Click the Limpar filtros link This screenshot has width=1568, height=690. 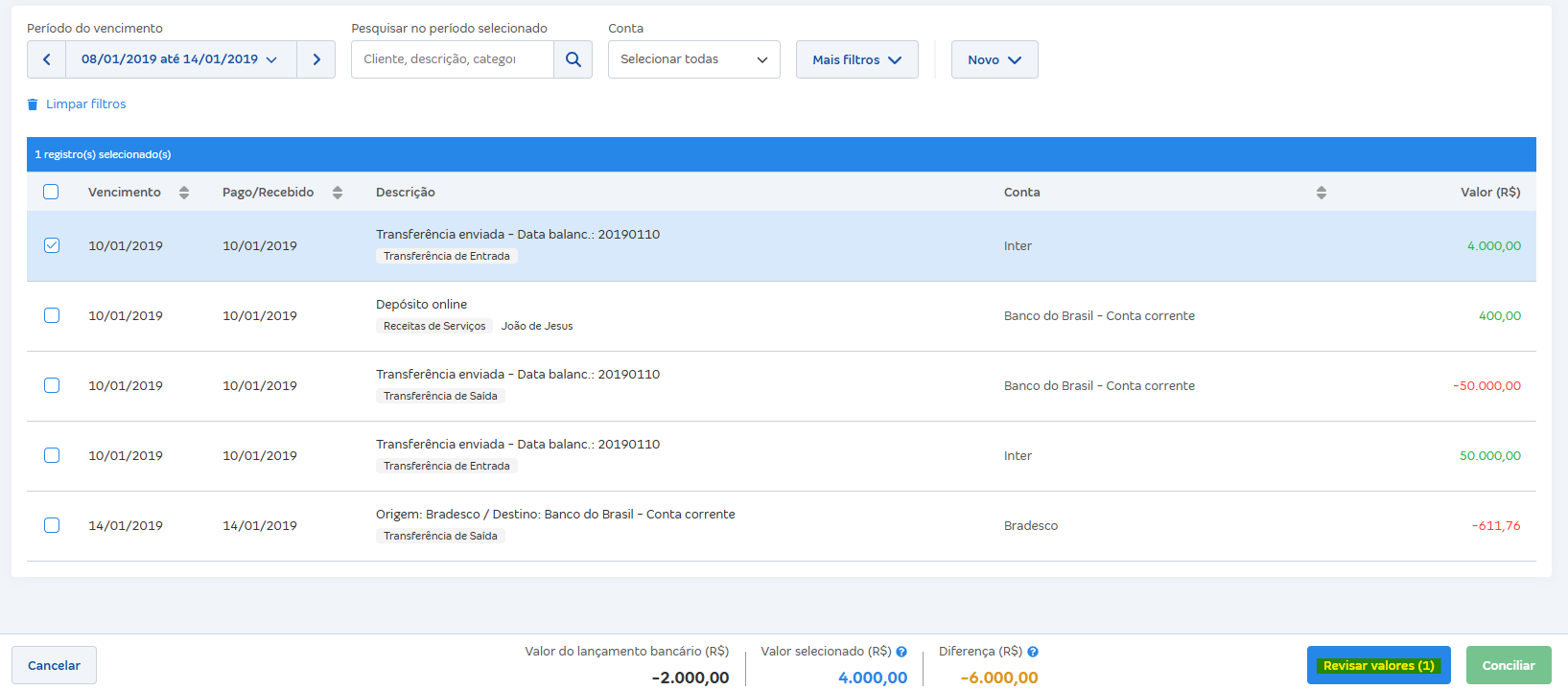(x=85, y=103)
